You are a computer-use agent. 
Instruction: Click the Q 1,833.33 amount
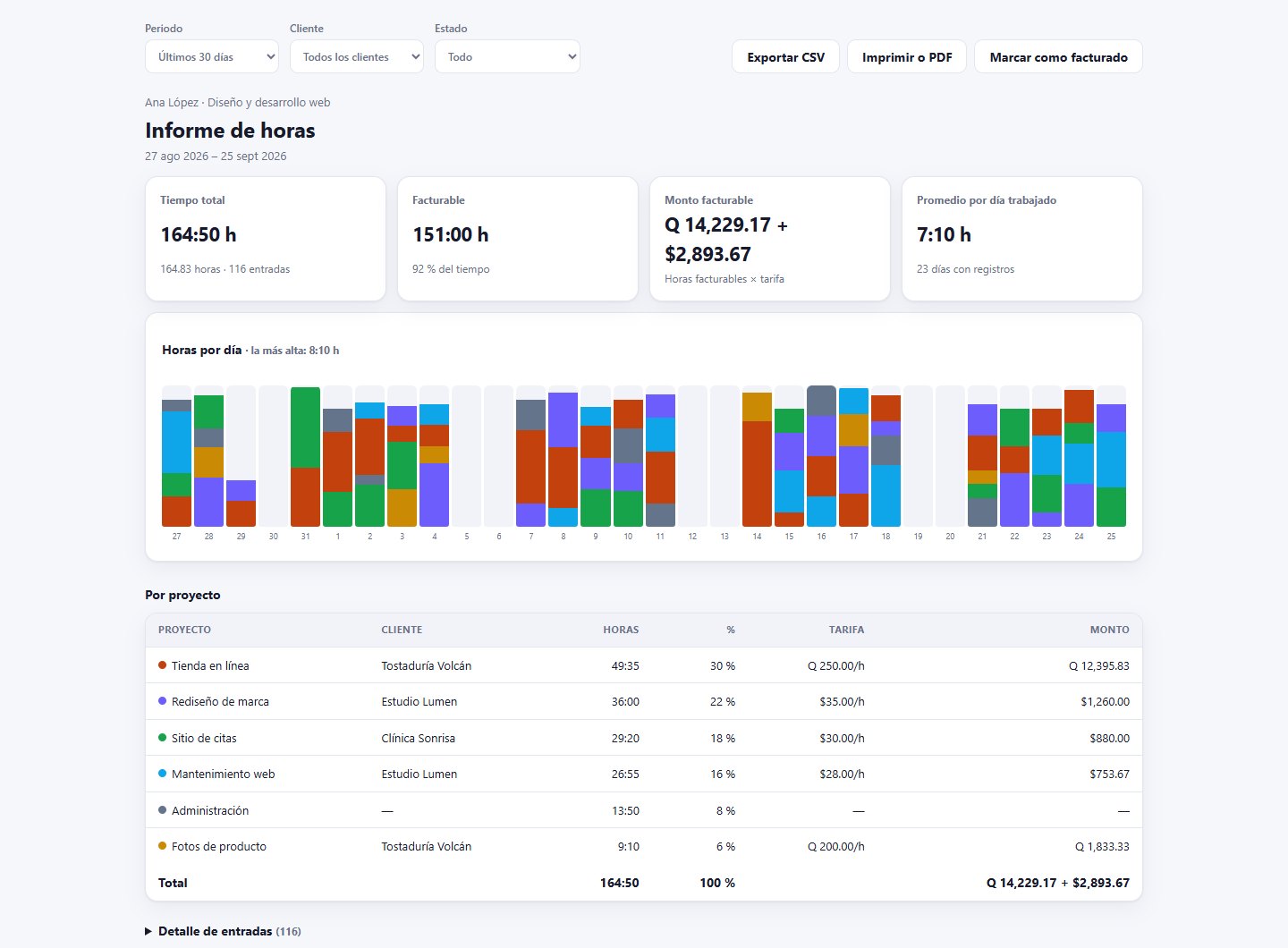pos(1102,847)
